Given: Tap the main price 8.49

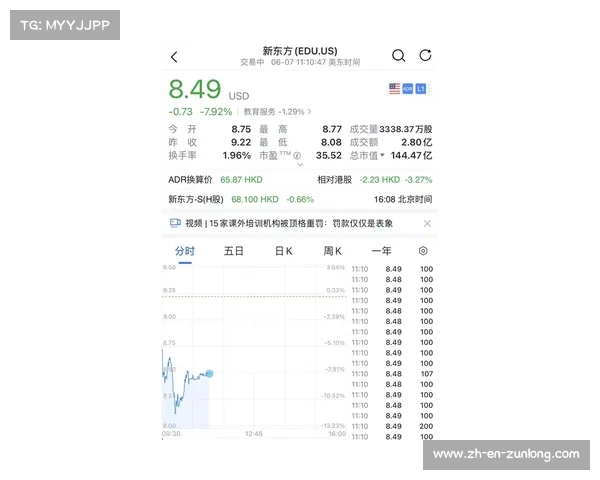Looking at the screenshot, I should click(195, 89).
